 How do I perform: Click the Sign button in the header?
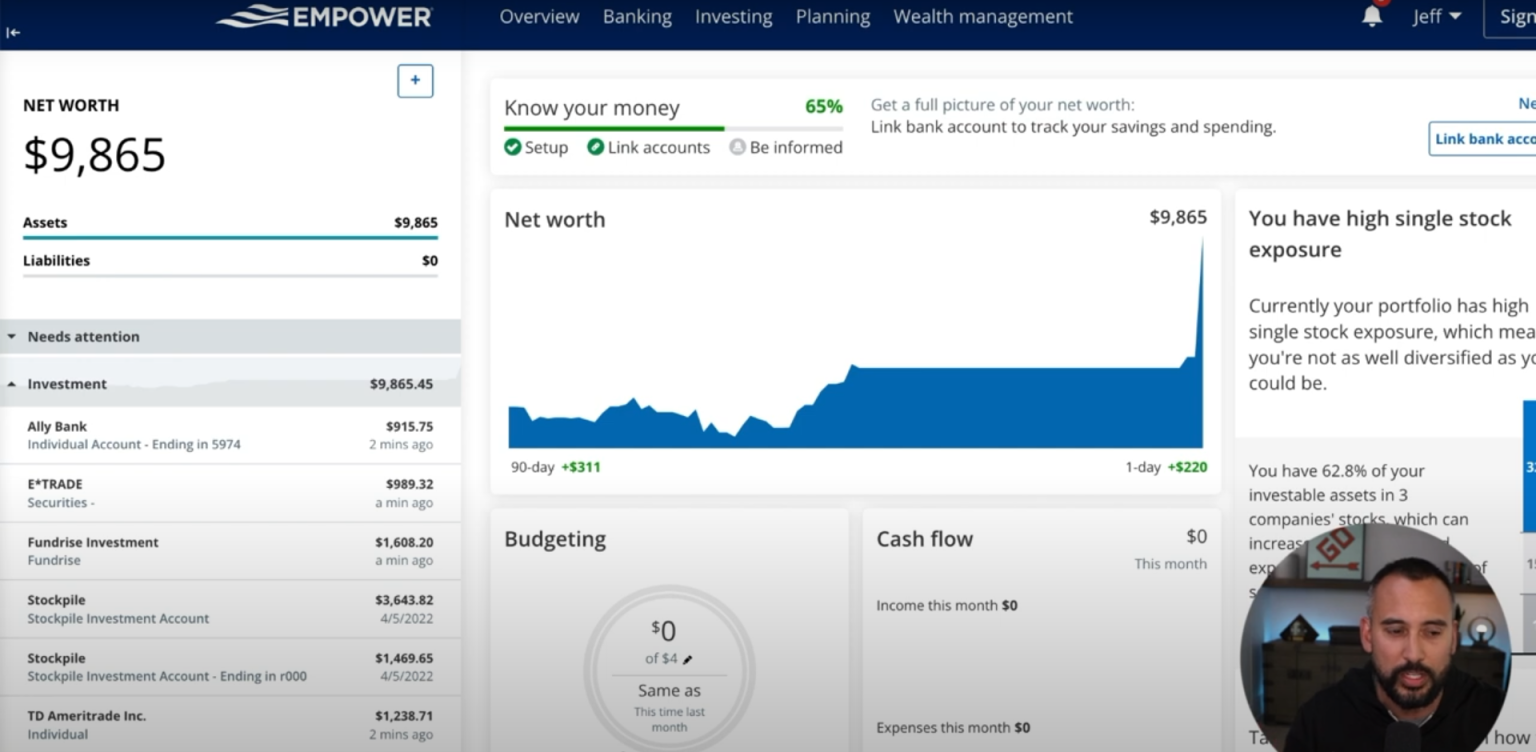tap(1510, 17)
